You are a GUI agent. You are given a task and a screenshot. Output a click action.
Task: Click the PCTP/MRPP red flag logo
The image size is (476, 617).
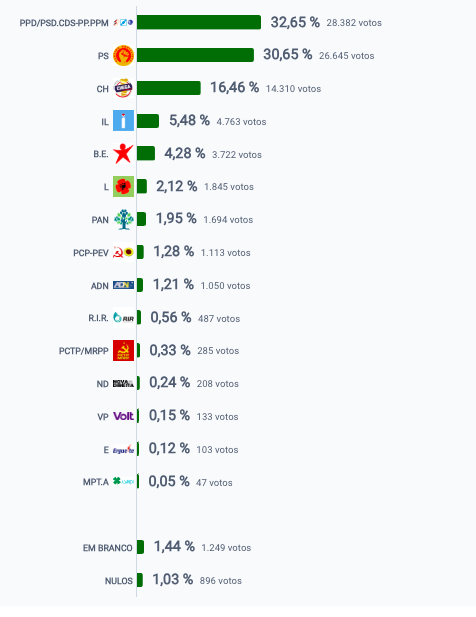[123, 350]
